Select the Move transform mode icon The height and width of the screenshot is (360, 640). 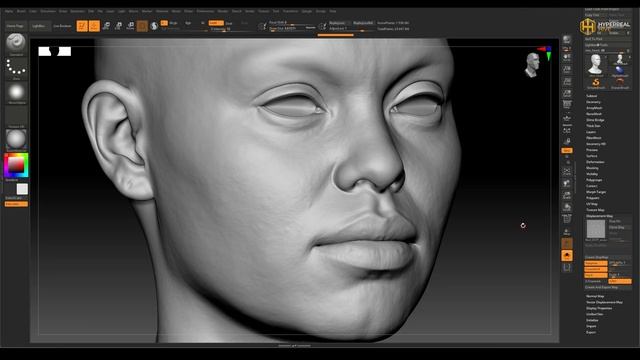(106, 26)
